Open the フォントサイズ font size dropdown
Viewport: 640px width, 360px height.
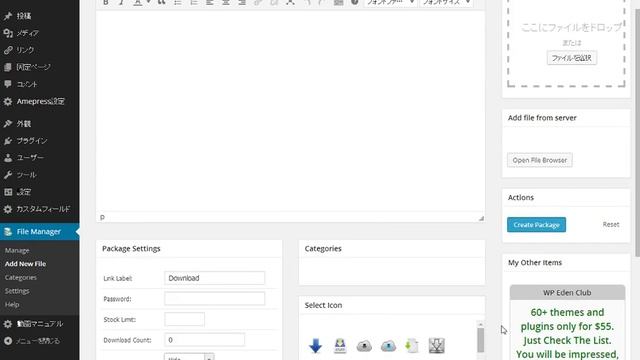tap(447, 2)
